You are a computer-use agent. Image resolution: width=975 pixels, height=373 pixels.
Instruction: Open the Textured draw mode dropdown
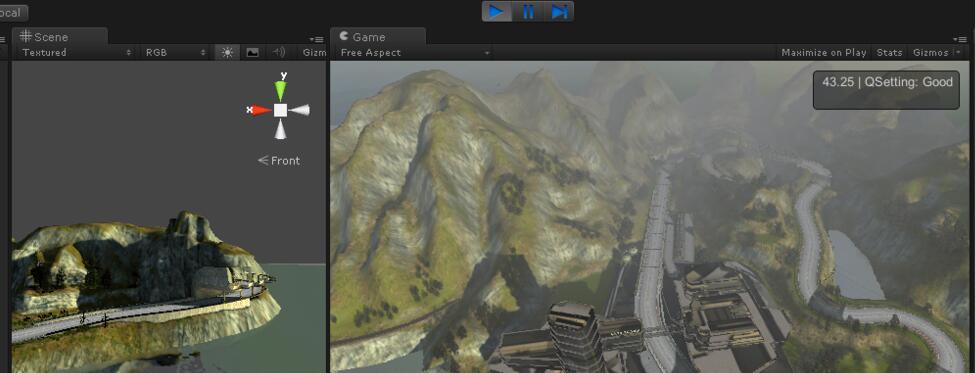[x=76, y=53]
